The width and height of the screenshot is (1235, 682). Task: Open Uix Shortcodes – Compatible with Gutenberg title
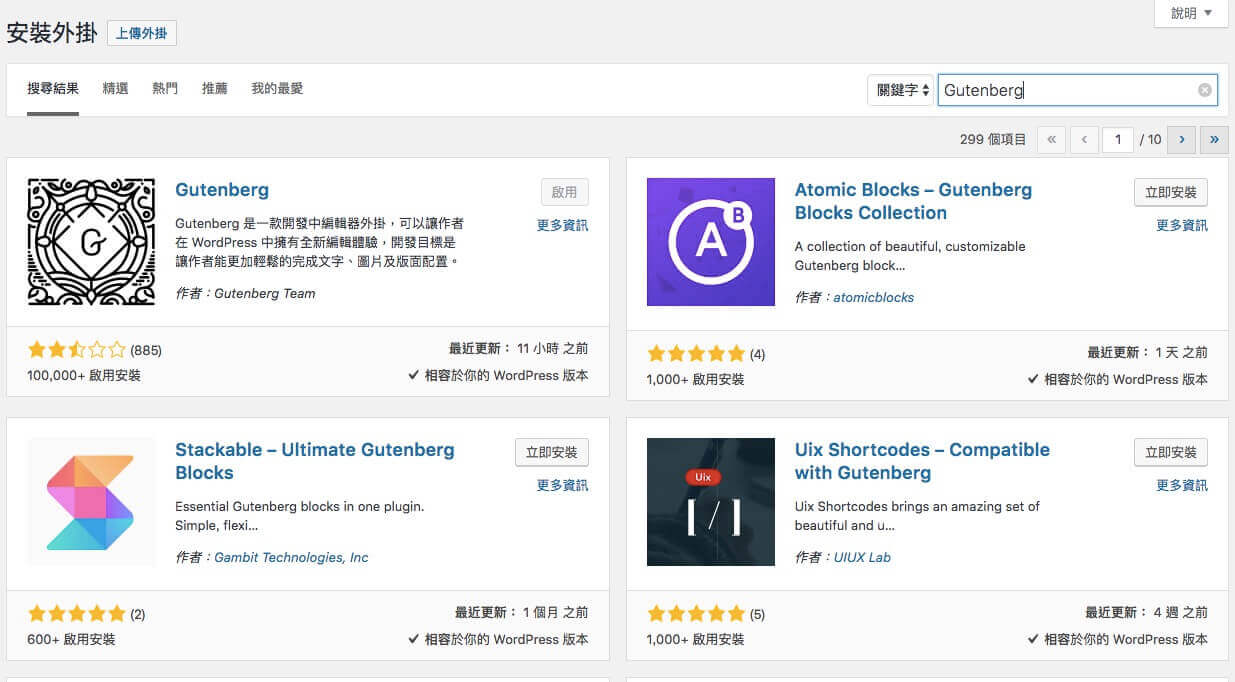922,461
